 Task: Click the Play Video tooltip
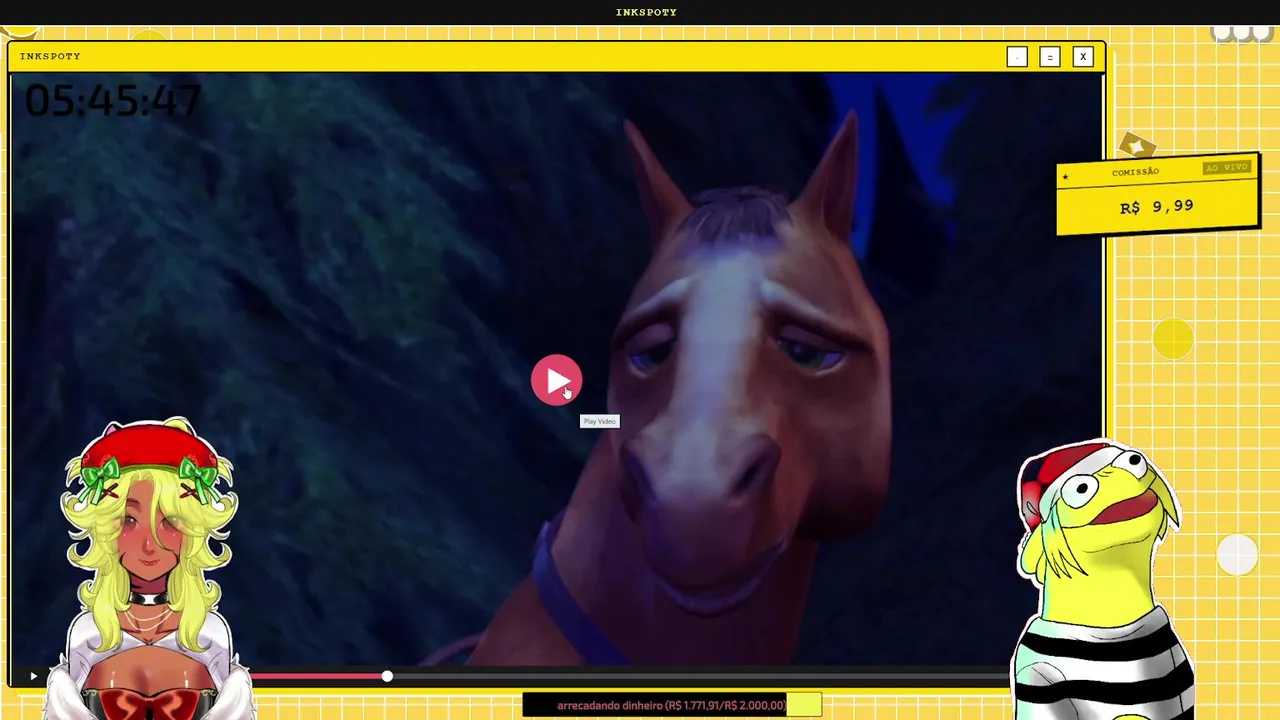click(600, 421)
